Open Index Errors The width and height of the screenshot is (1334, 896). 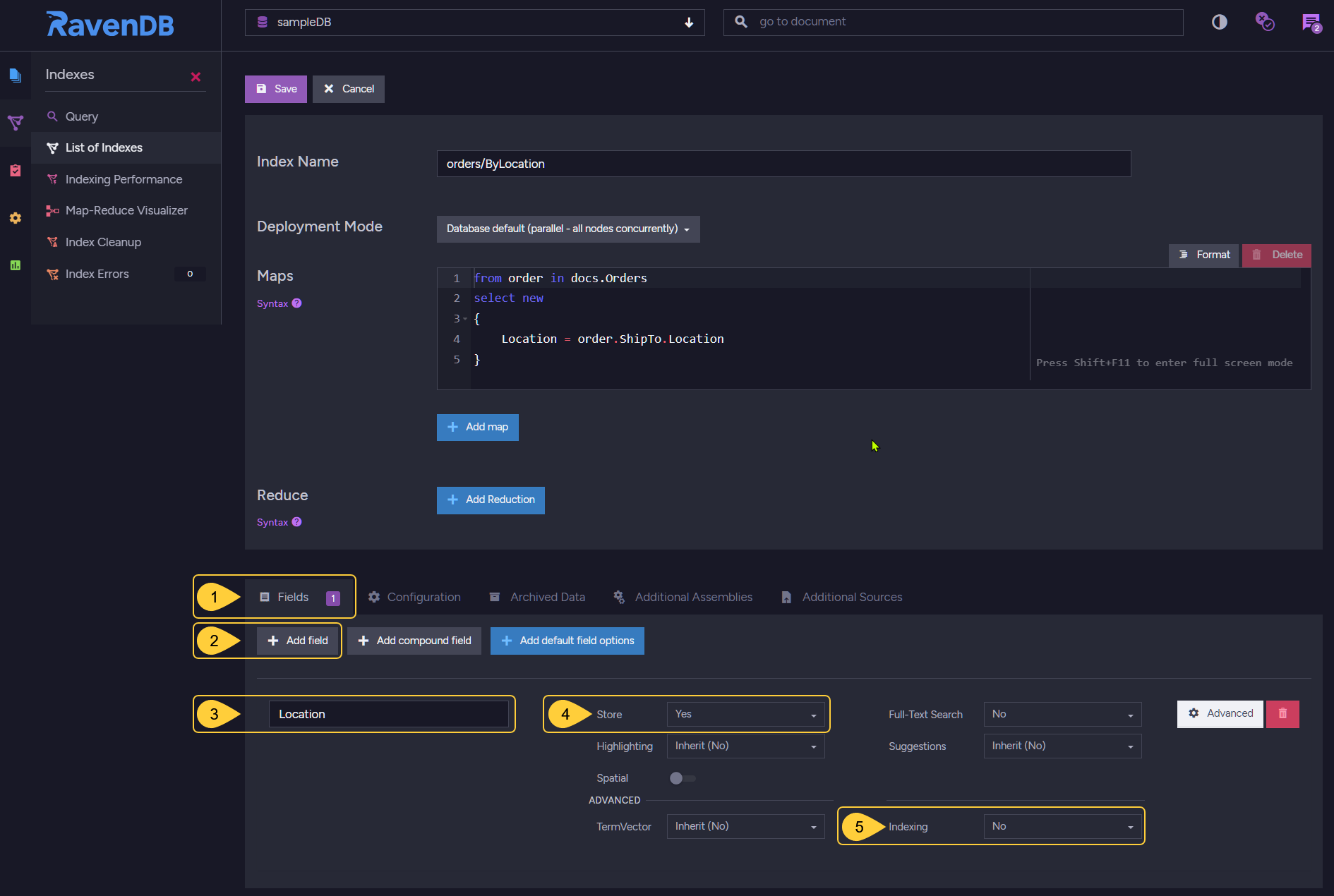coord(126,274)
